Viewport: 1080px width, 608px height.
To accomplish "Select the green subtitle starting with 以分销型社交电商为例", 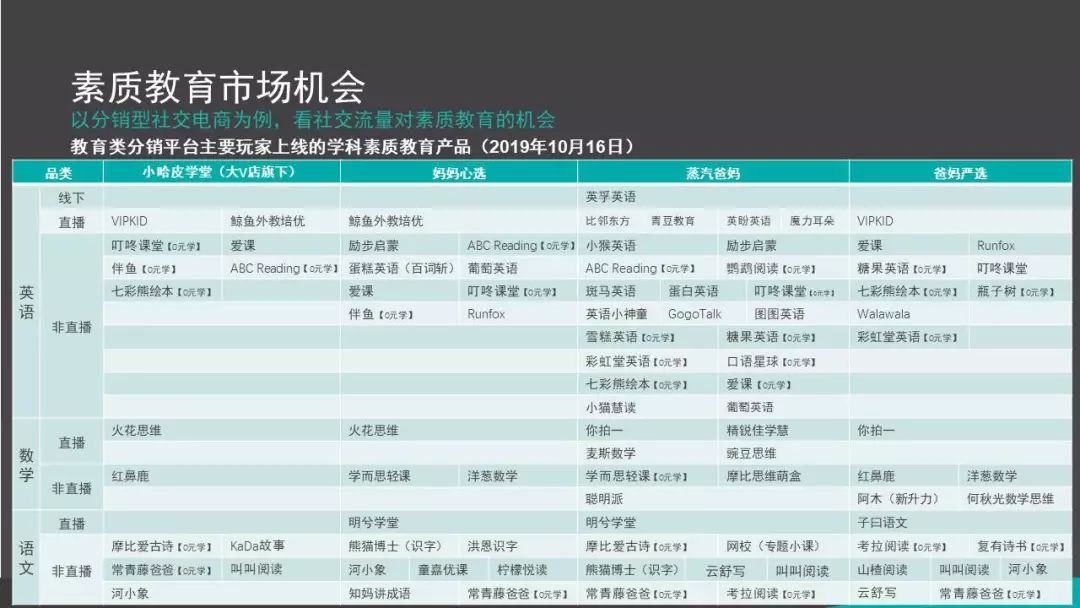I will pos(313,120).
